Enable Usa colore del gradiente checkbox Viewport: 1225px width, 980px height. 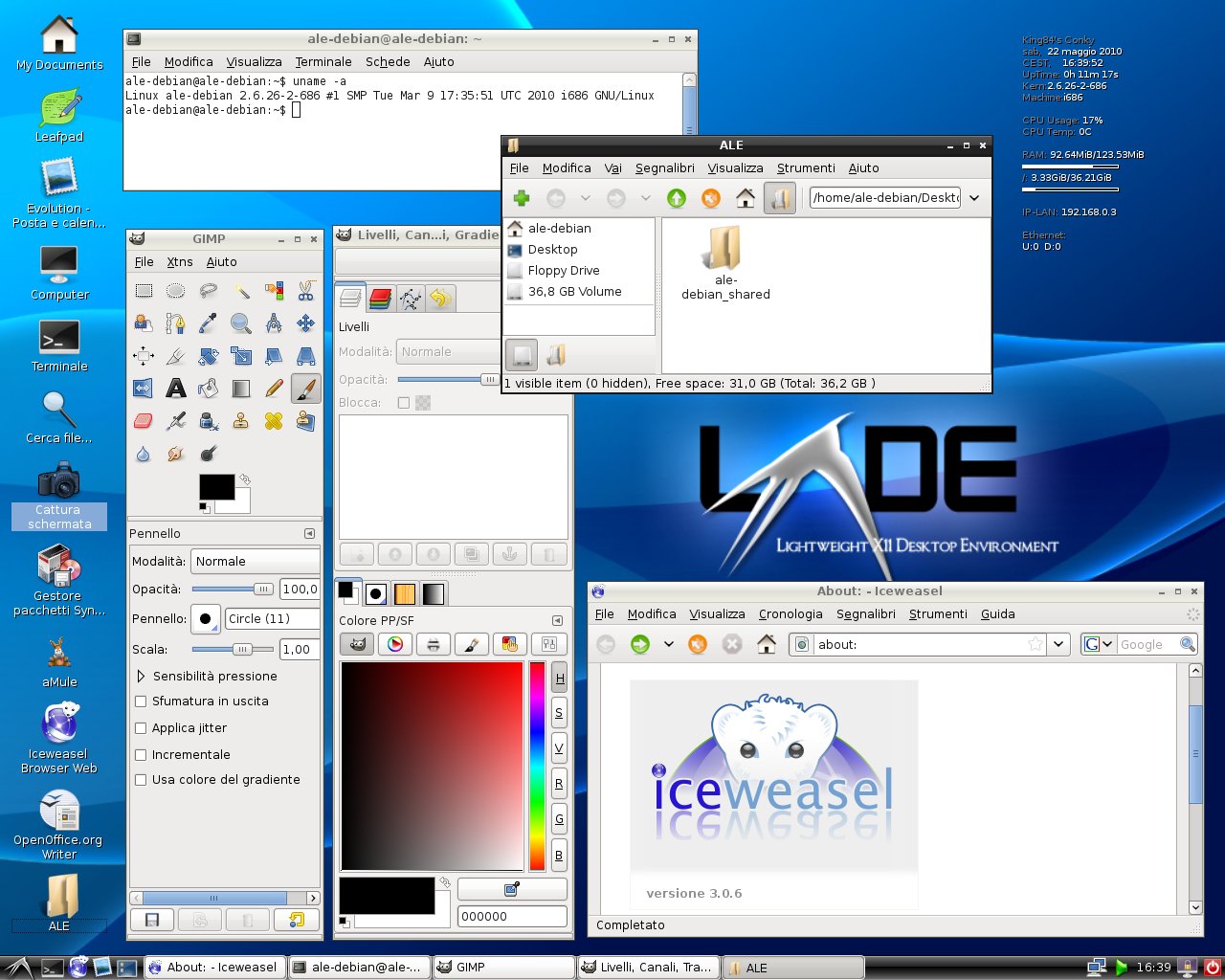pos(141,780)
